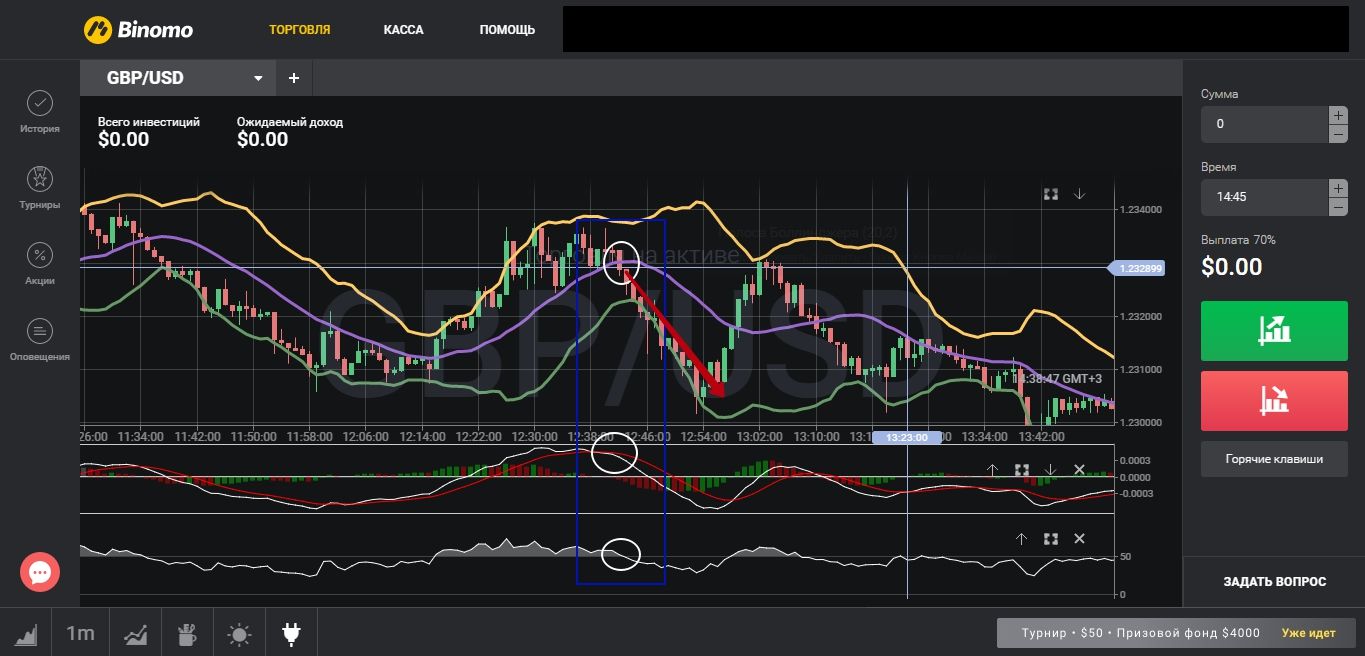The image size is (1365, 656).
Task: Move the MACD panel down
Action: 1050,469
